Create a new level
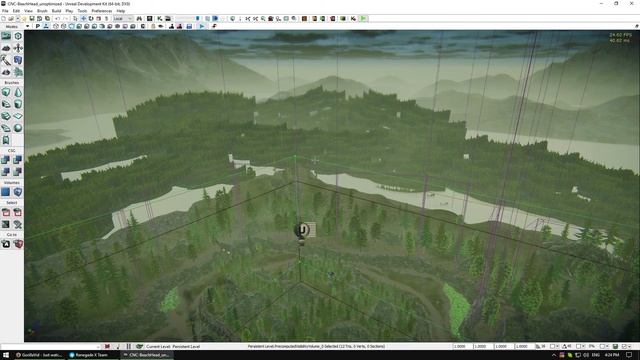Image resolution: width=640 pixels, height=360 pixels. pos(4,19)
